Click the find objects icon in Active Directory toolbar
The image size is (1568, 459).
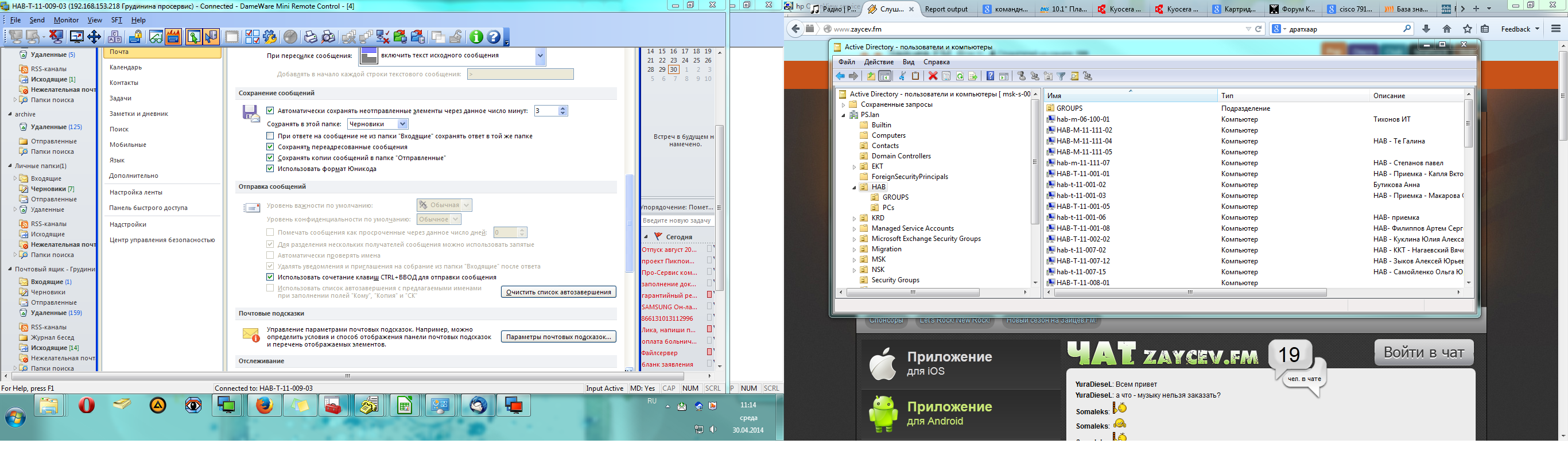(x=1074, y=76)
